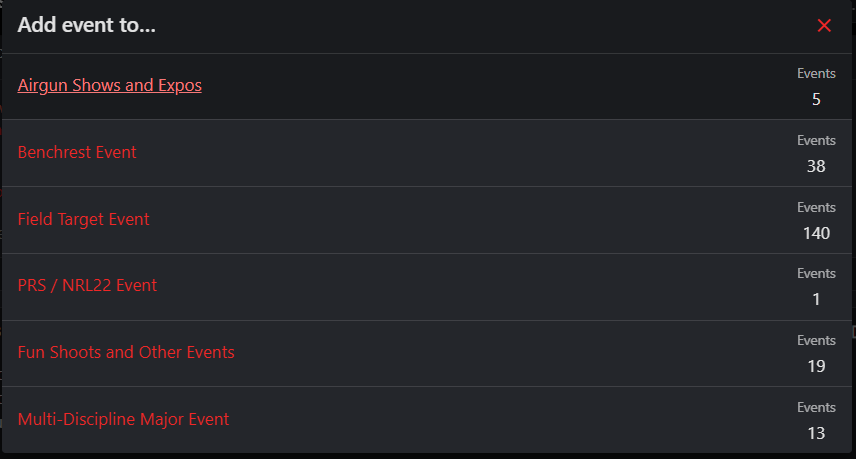Click the Events label in Airgun Shows row

pos(816,74)
